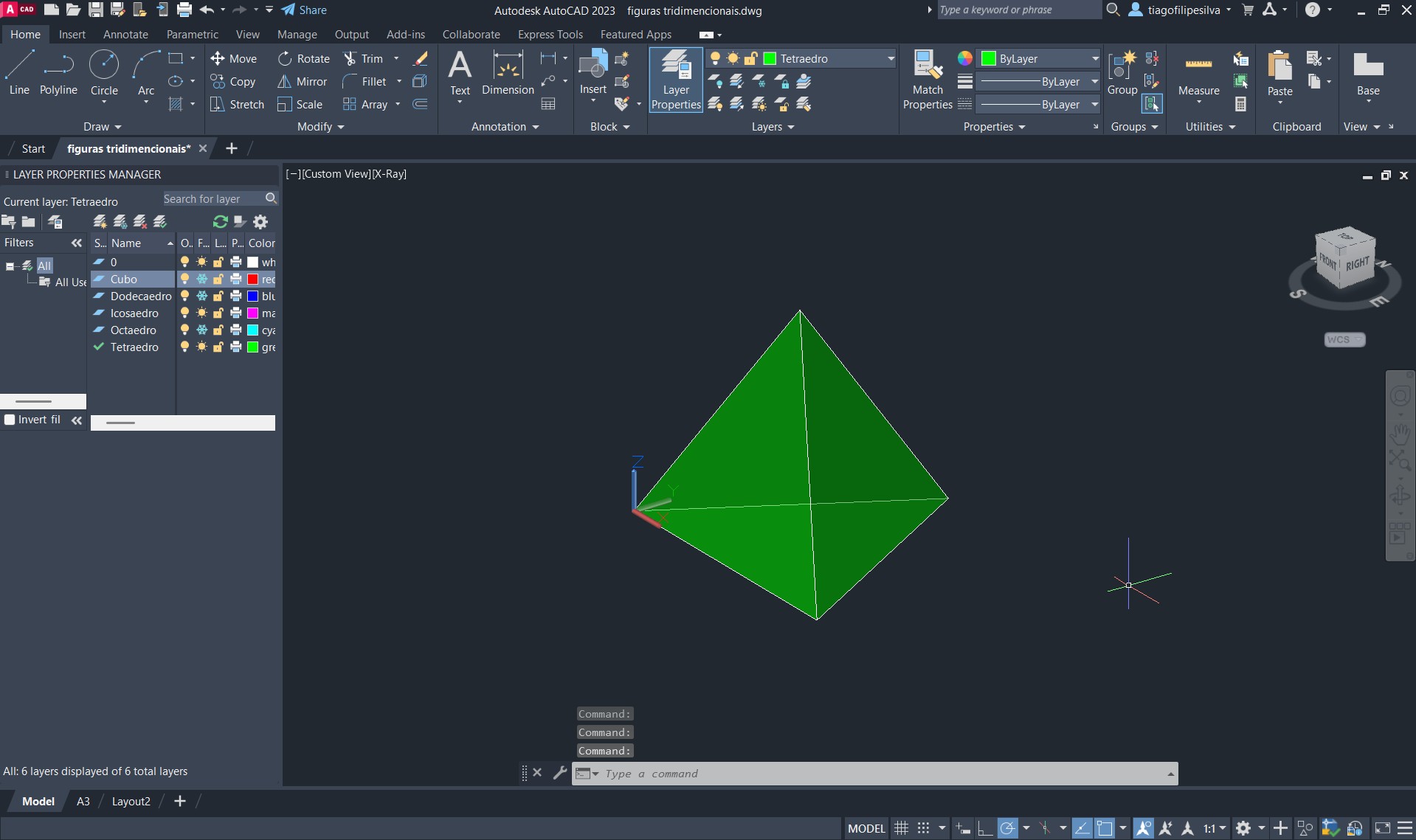Switch to the Annotate ribbon tab

[125, 35]
